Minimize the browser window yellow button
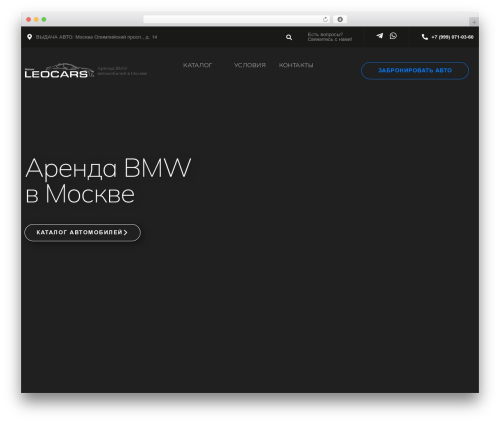 click(x=36, y=20)
